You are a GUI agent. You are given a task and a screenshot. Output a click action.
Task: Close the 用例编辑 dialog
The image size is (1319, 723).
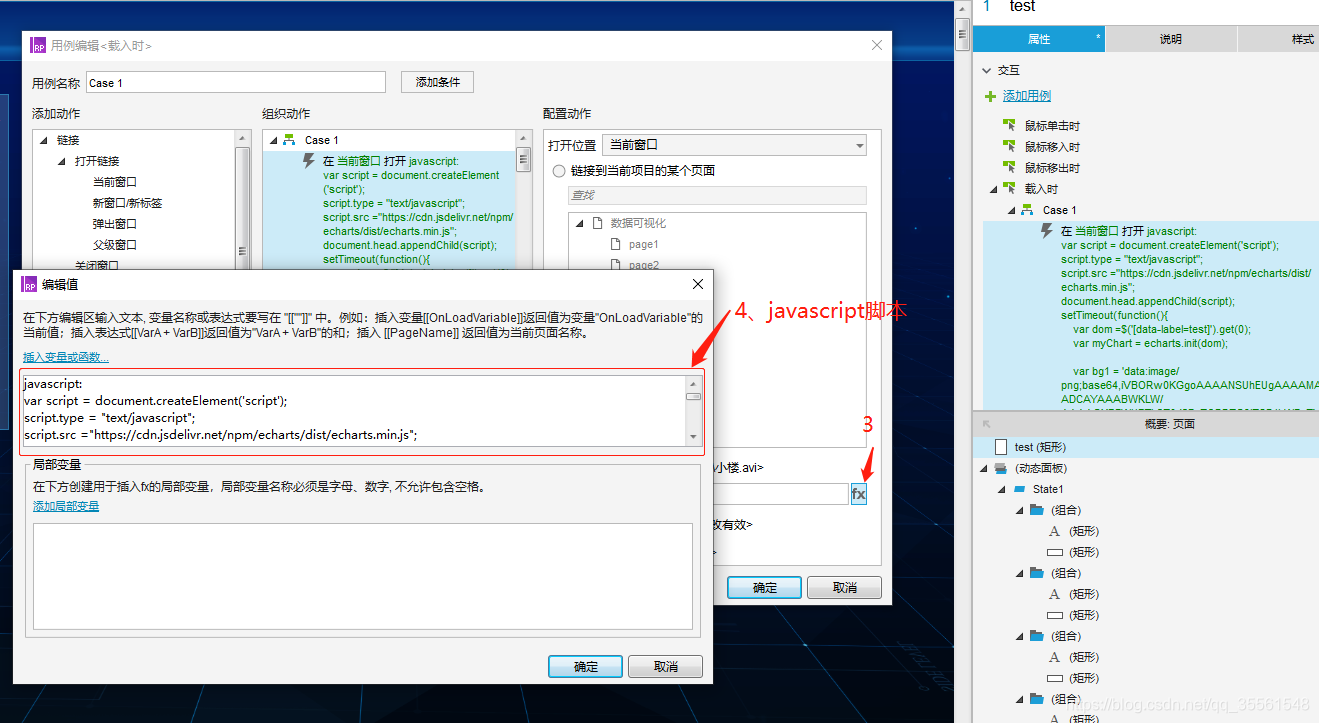click(877, 45)
